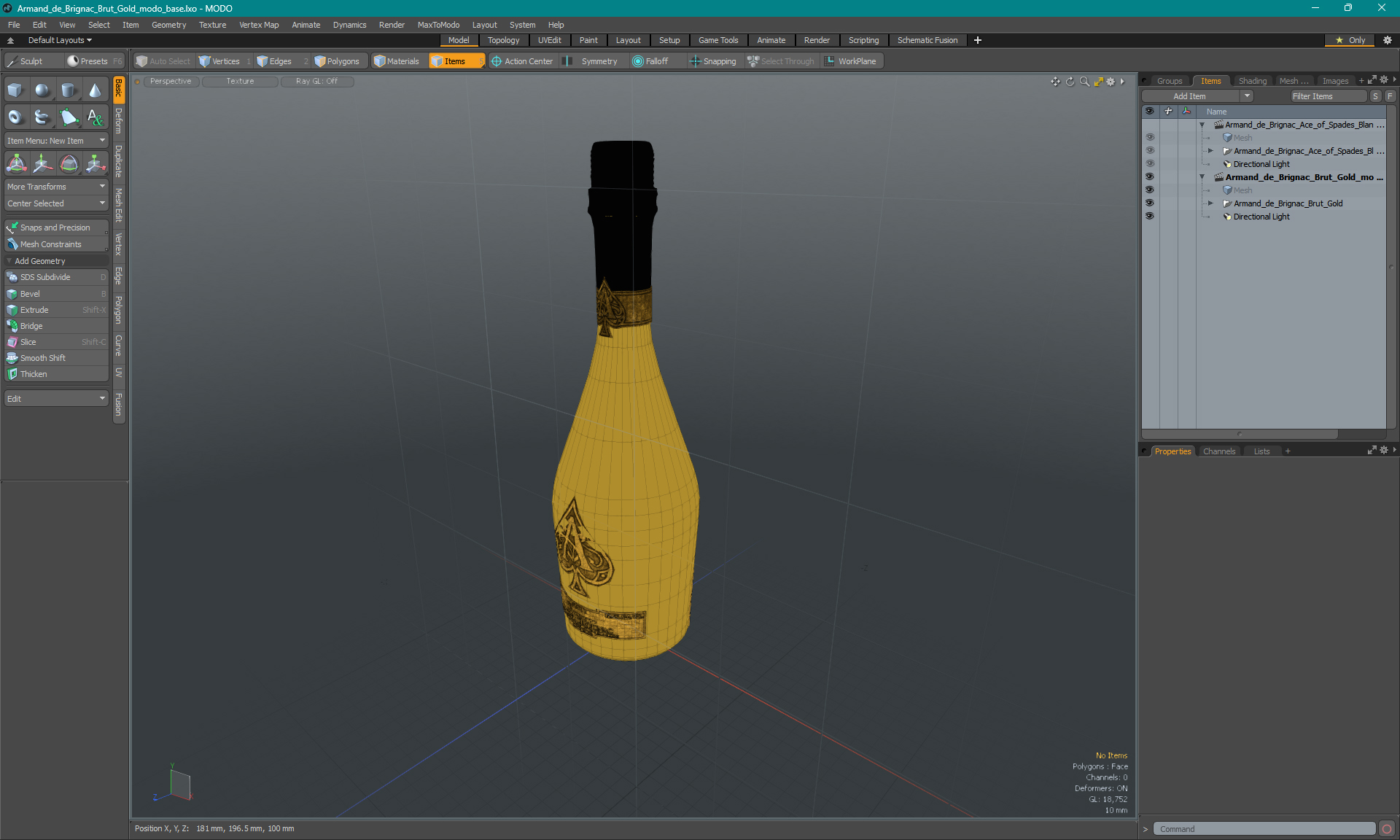Toggle visibility of Armand_de_Brignac_Brut_Gold_mo scene
Viewport: 1400px width, 840px height.
click(x=1150, y=176)
